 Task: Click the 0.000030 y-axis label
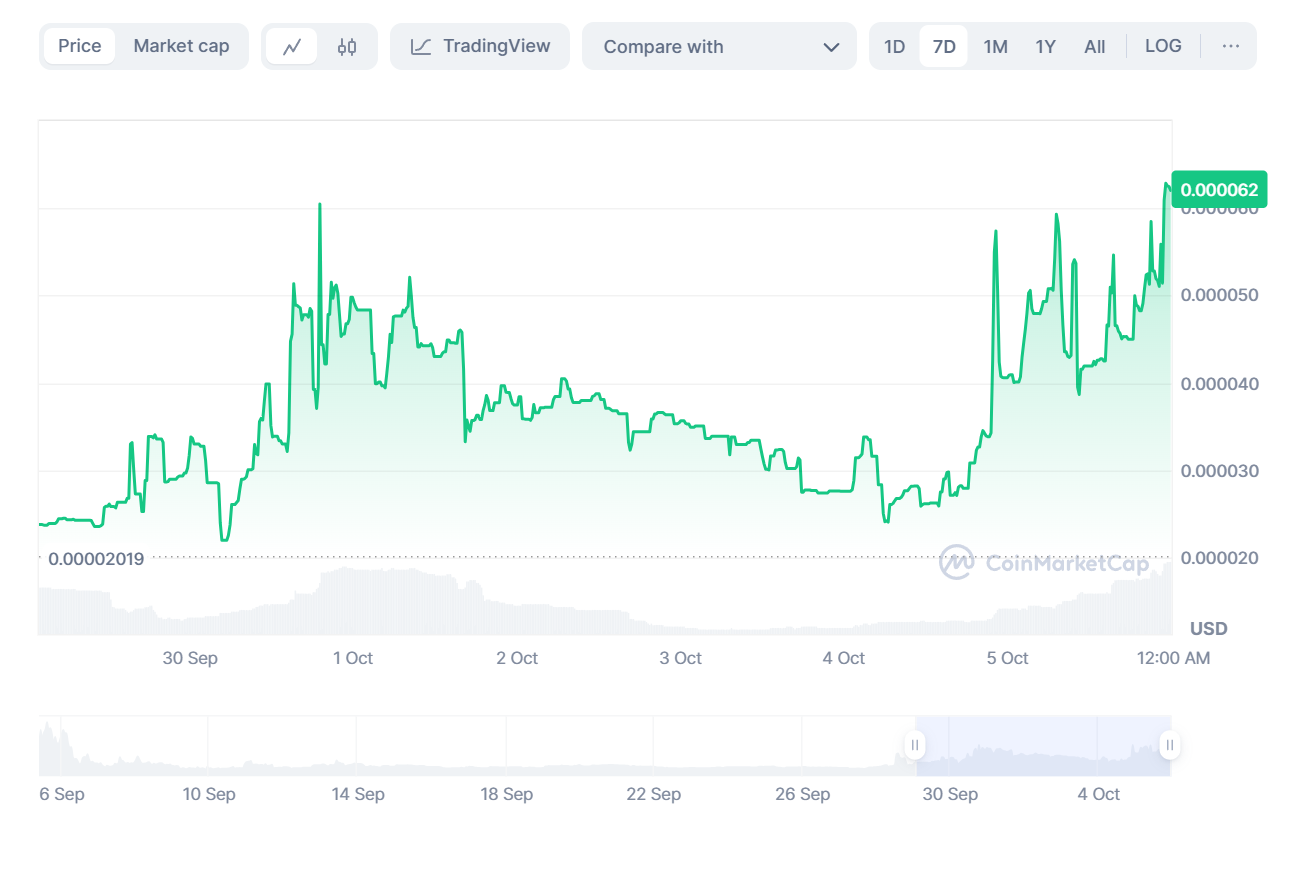[1220, 471]
